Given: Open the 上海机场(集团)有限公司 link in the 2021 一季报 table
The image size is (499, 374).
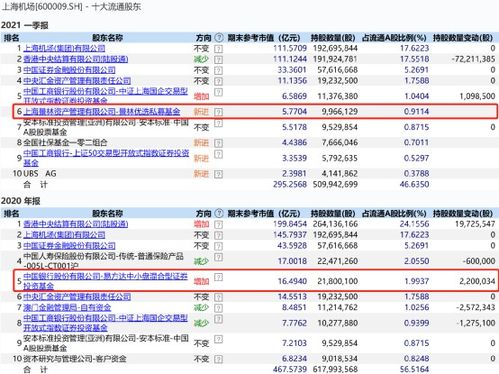Looking at the screenshot, I should (x=64, y=48).
